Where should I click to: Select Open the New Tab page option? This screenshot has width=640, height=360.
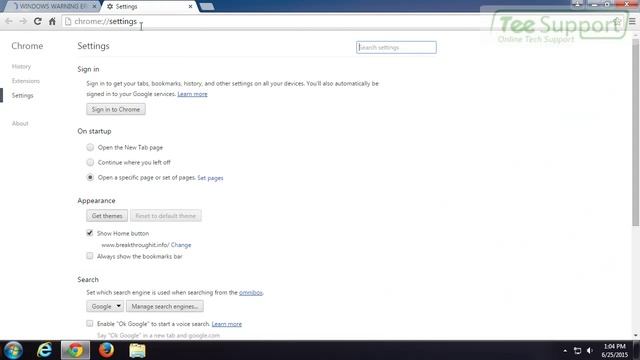click(x=90, y=147)
